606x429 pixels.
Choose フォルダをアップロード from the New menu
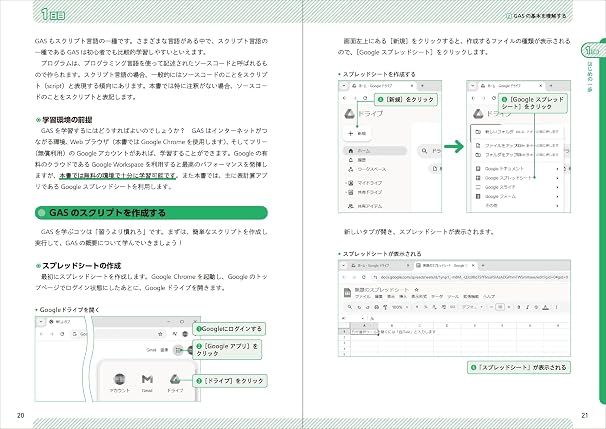517,155
